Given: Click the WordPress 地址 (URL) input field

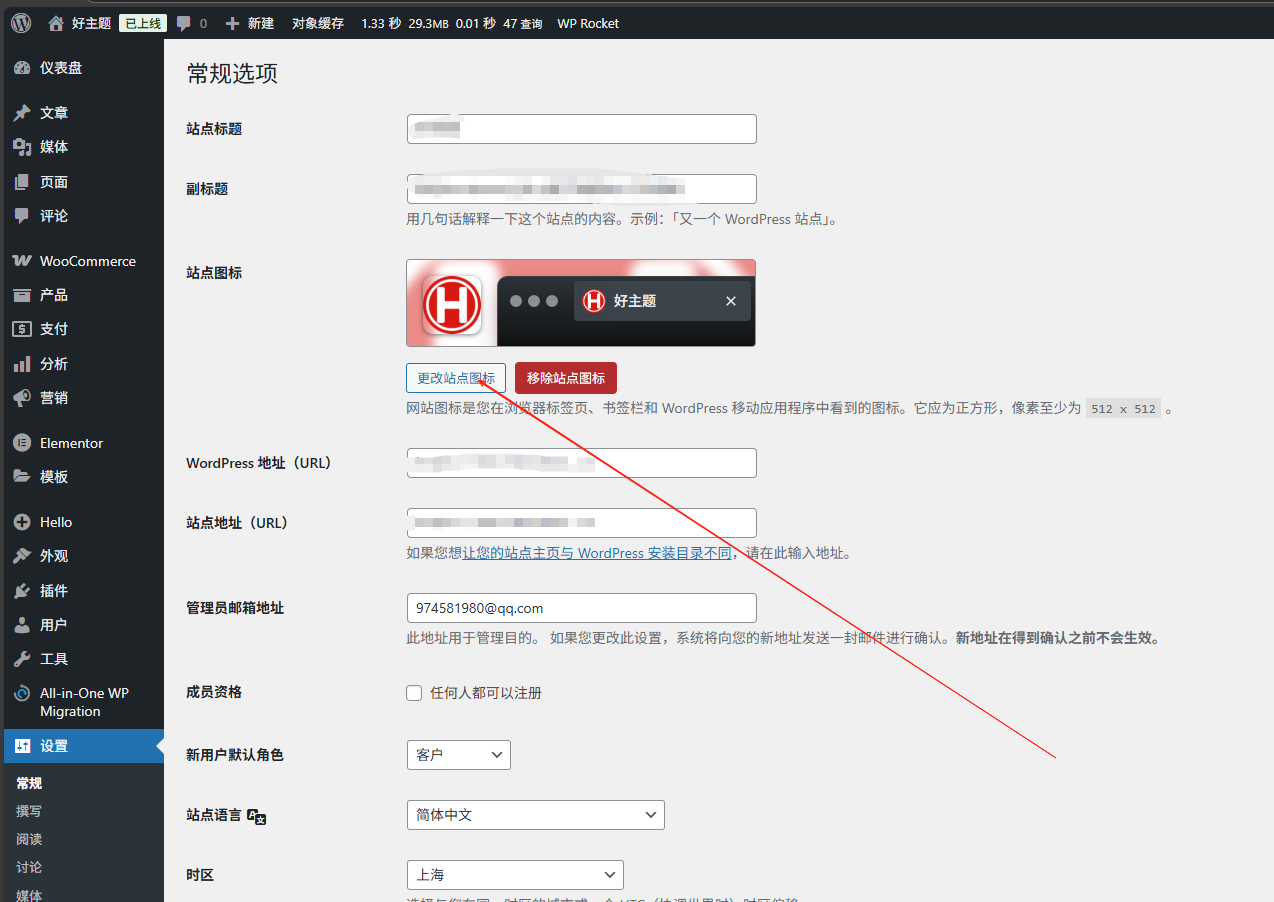Looking at the screenshot, I should (x=582, y=463).
